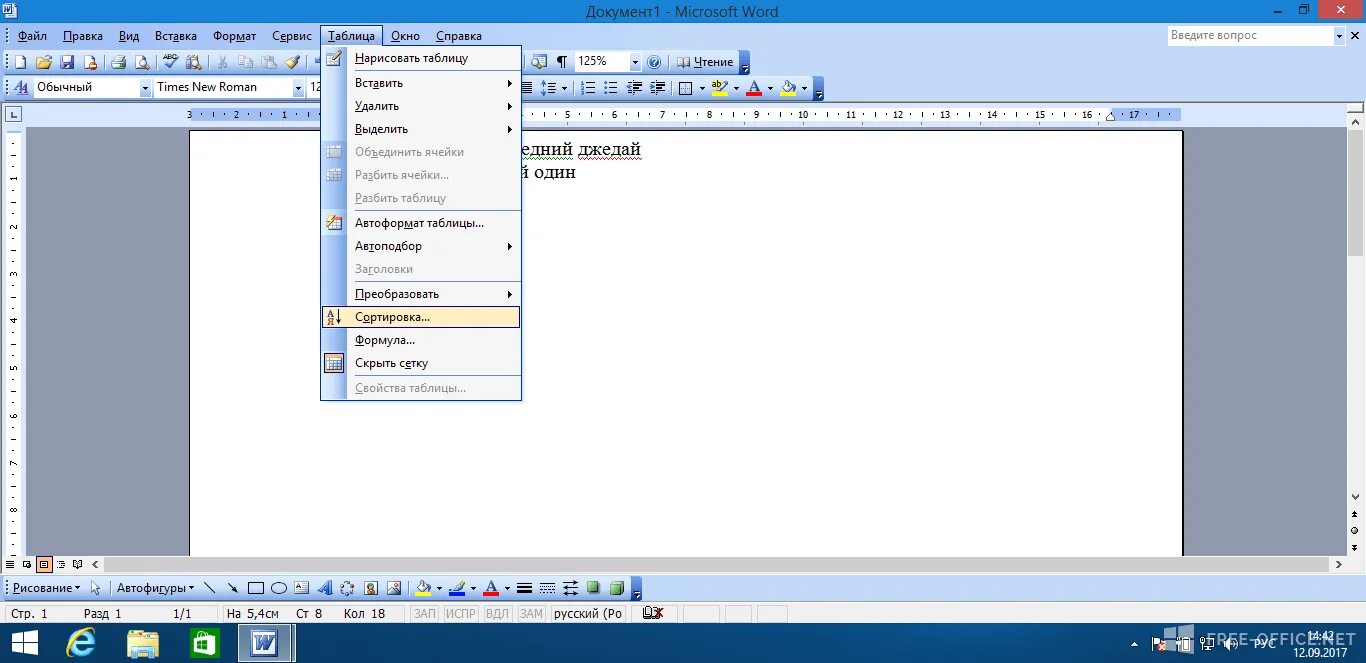Open the Преобразовать submenu
Image resolution: width=1366 pixels, height=663 pixels.
coord(421,294)
